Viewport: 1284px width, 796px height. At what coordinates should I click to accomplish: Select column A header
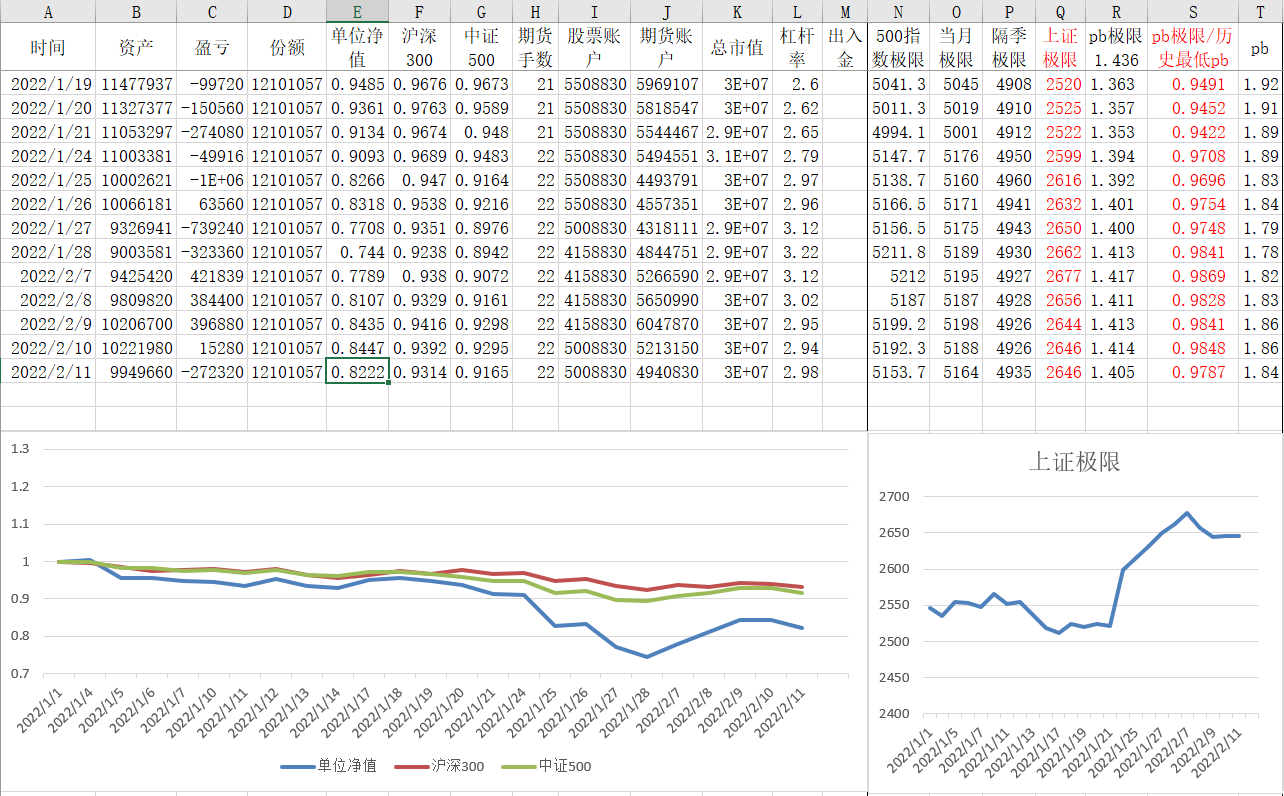(x=48, y=12)
